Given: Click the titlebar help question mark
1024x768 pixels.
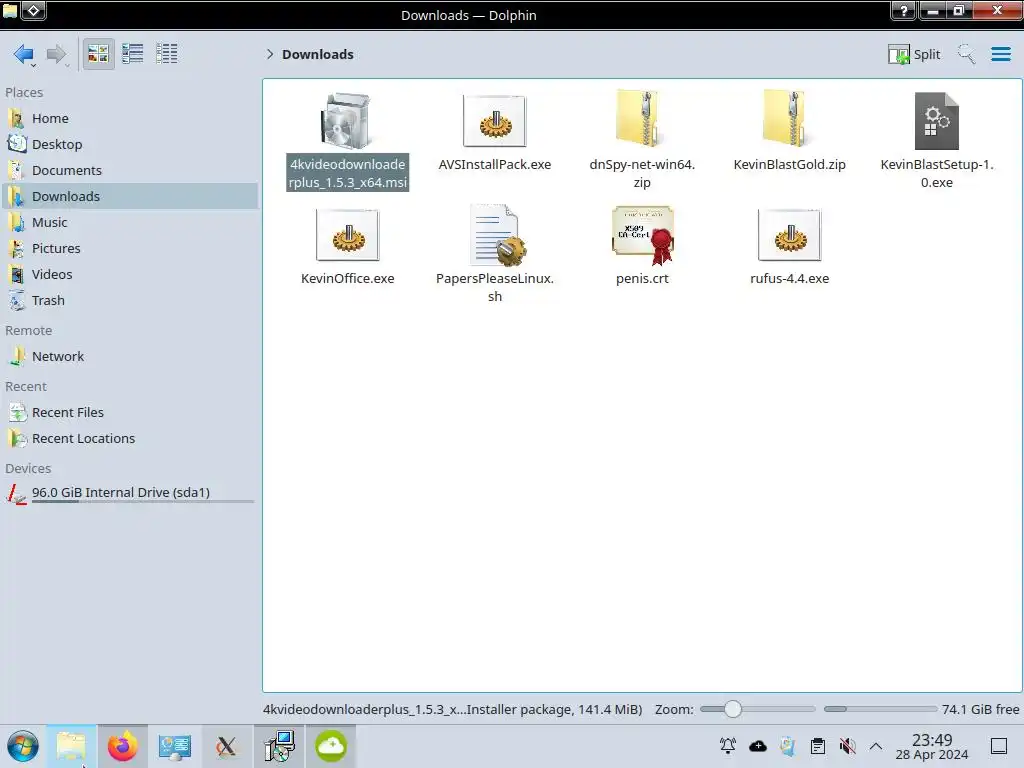Looking at the screenshot, I should point(903,10).
